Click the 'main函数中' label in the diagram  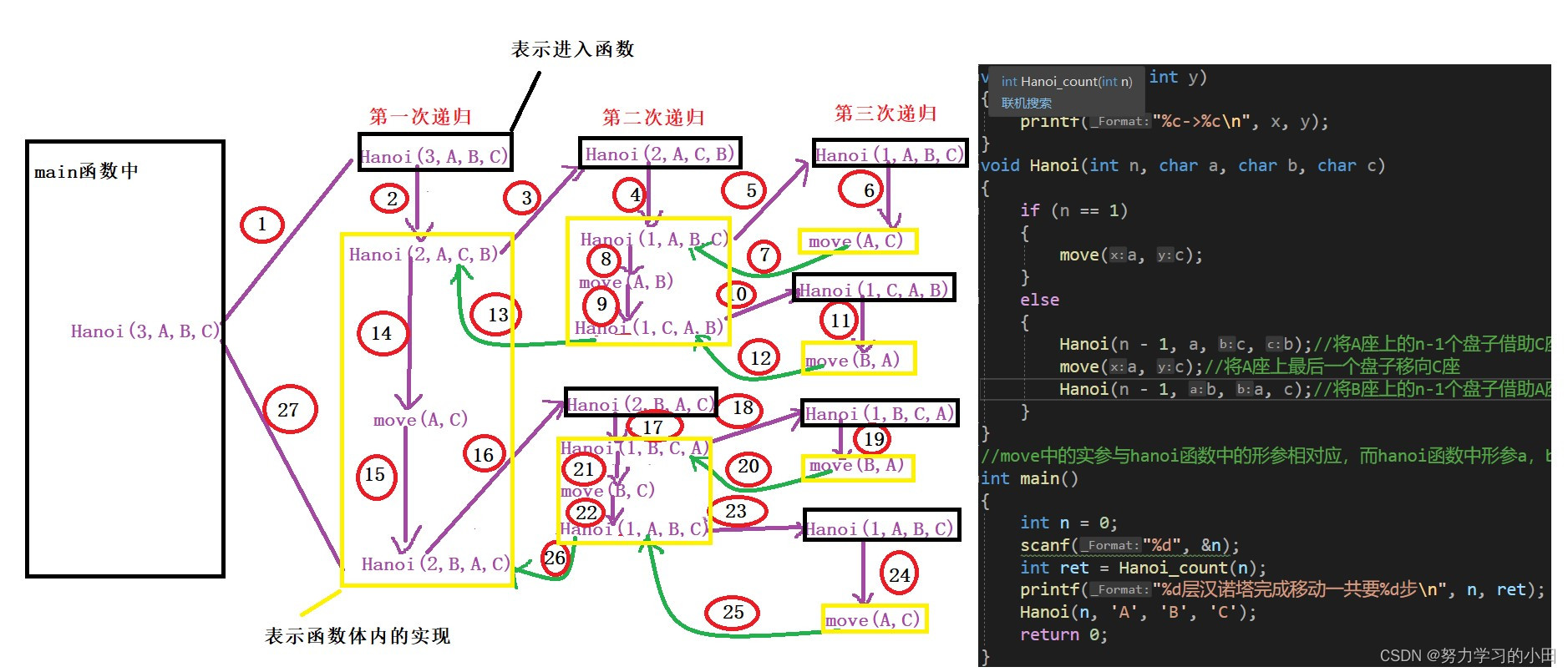pos(86,171)
